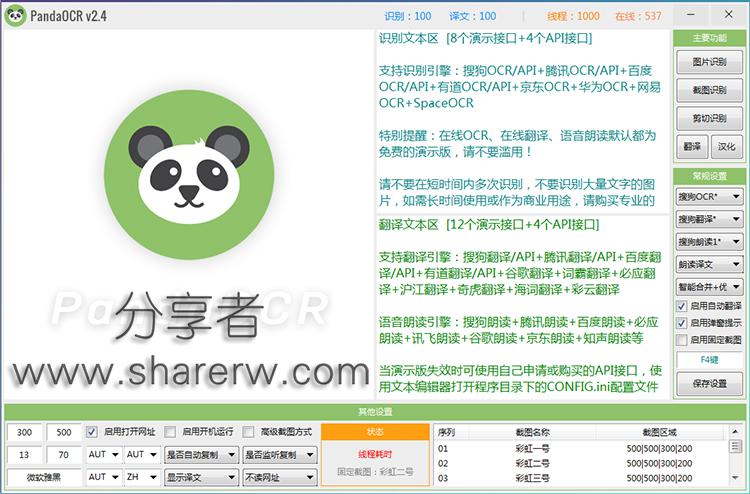Click the 截图区域 column header
This screenshot has height=494, width=750.
coord(660,432)
